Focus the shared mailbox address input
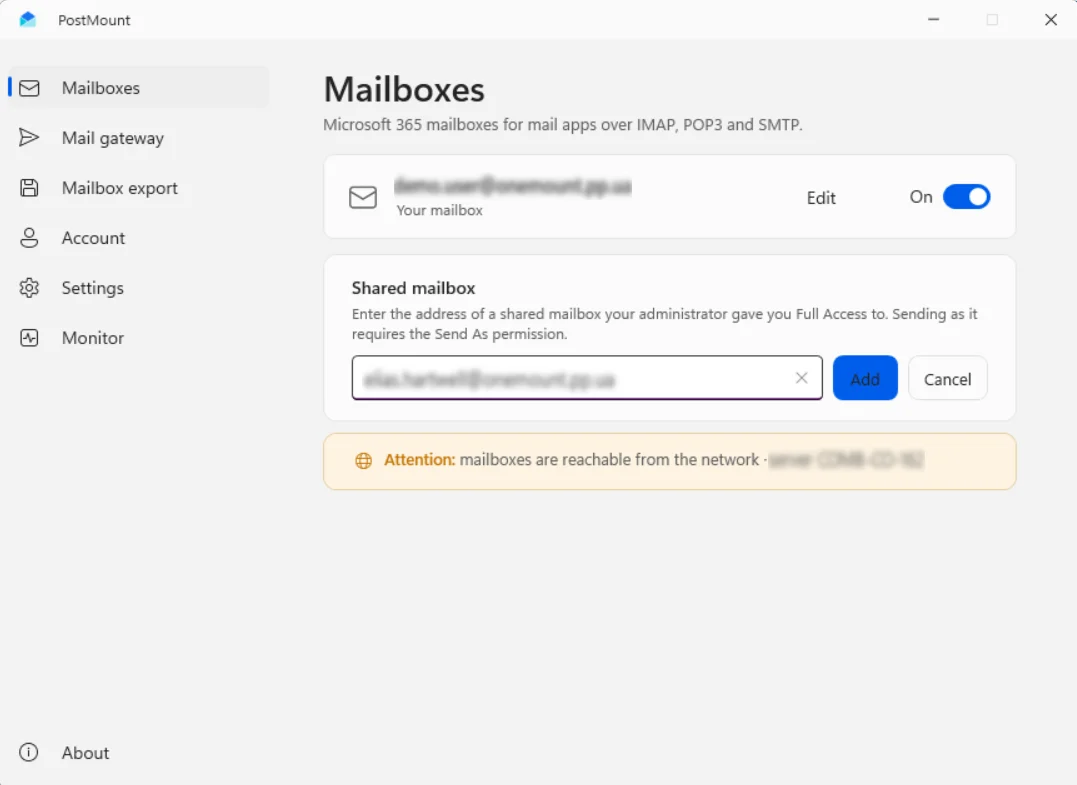 [x=573, y=378]
